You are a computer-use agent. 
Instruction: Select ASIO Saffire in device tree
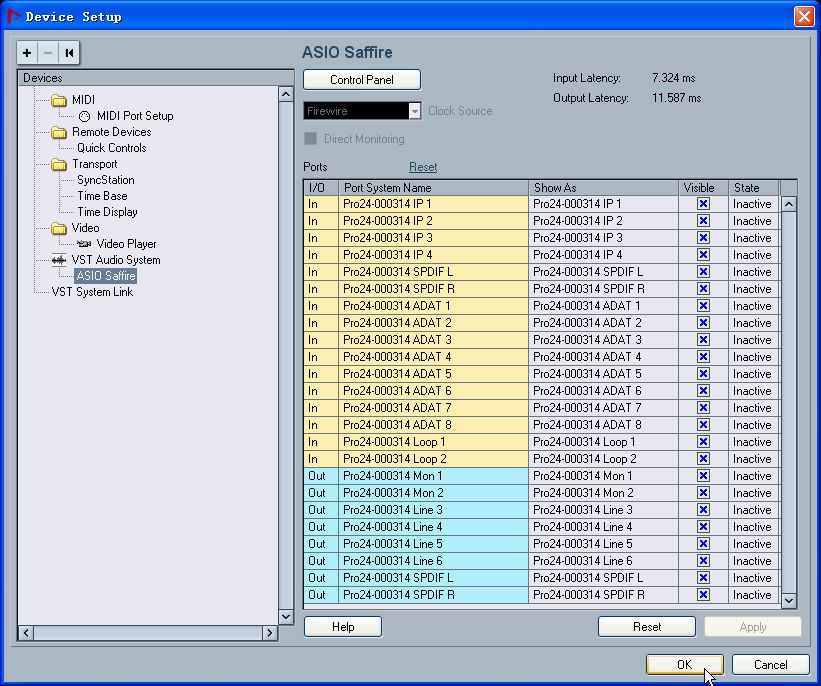106,276
